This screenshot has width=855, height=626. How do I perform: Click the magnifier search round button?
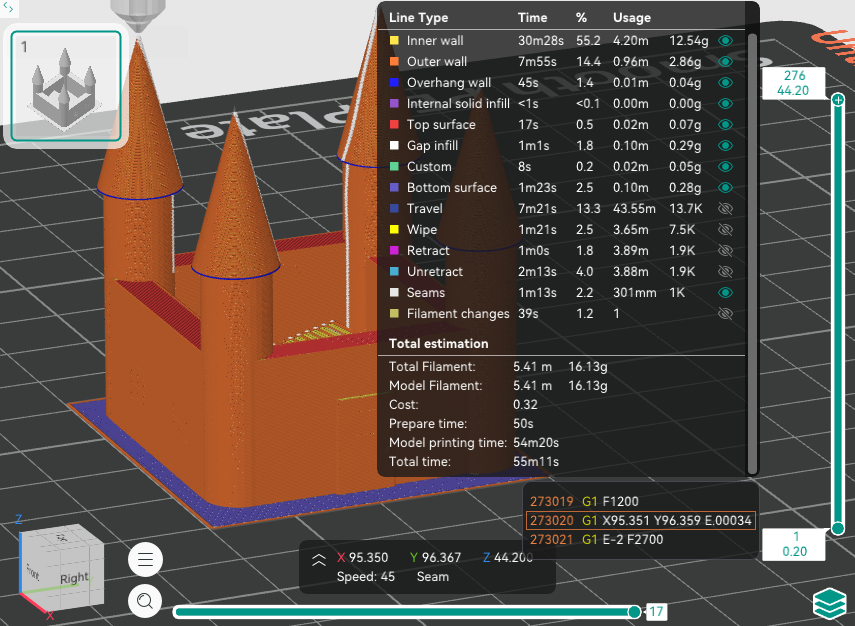(145, 601)
